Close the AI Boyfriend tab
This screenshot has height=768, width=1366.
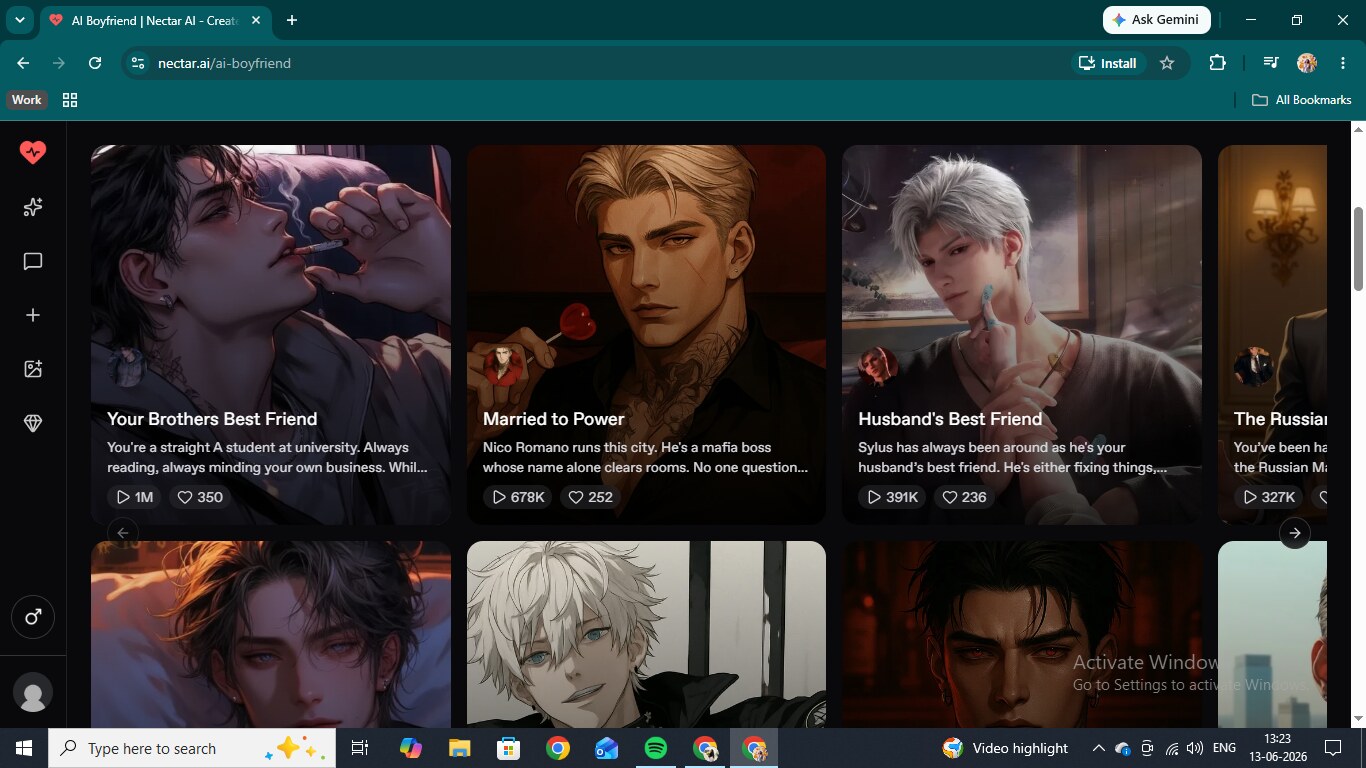[x=256, y=20]
